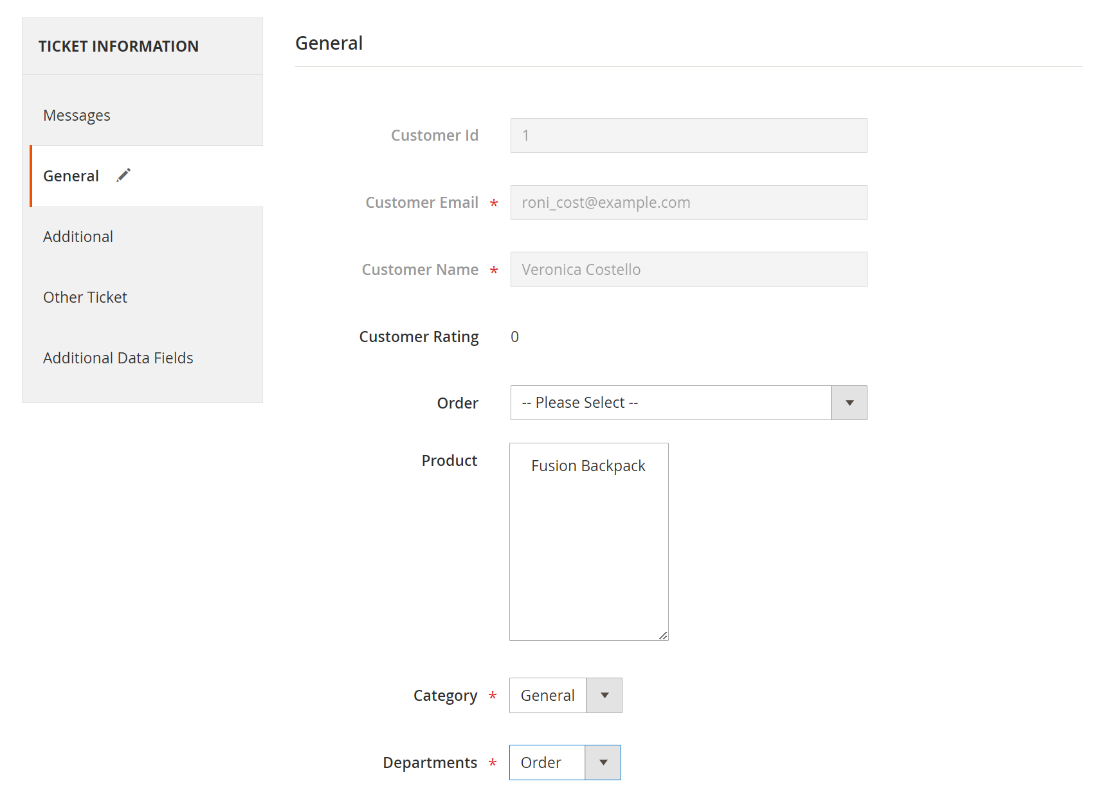Image resolution: width=1099 pixels, height=808 pixels.
Task: Click the Ticket Information panel header
Action: tap(118, 46)
